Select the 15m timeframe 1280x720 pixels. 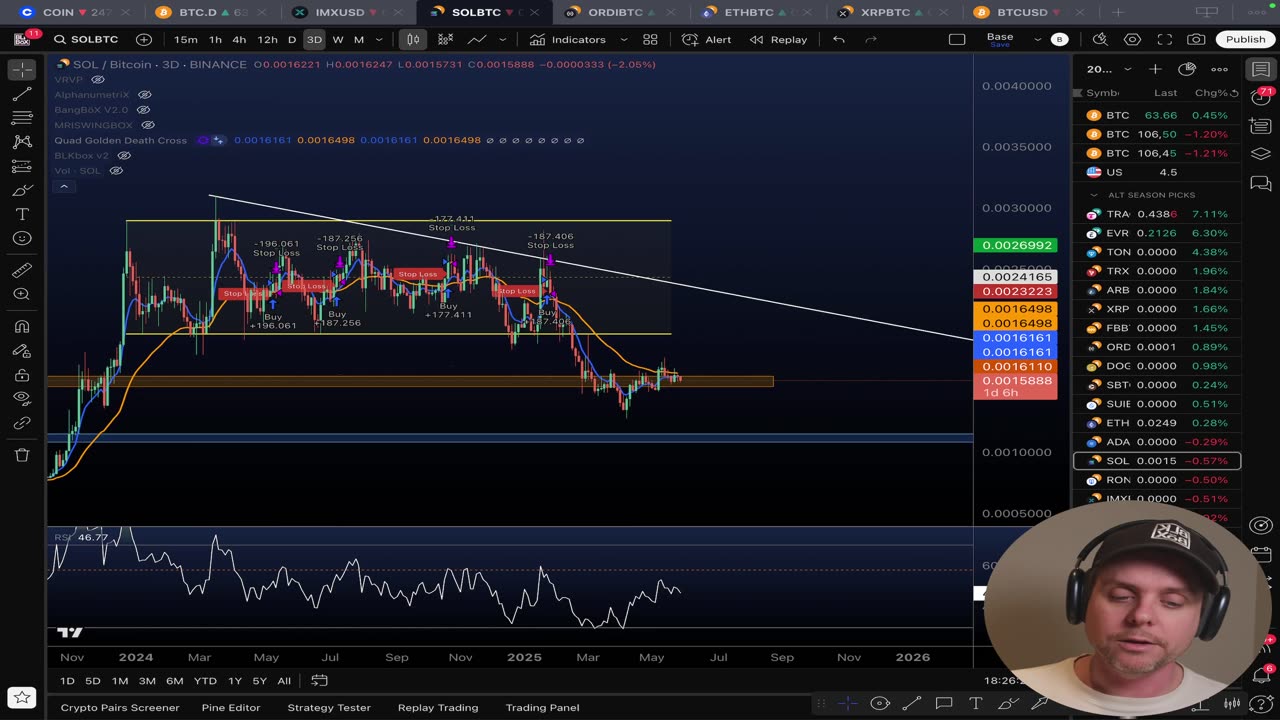pos(185,39)
